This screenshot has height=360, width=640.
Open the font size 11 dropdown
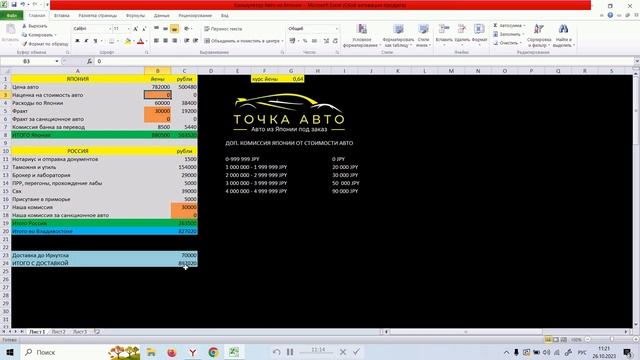pyautogui.click(x=128, y=29)
